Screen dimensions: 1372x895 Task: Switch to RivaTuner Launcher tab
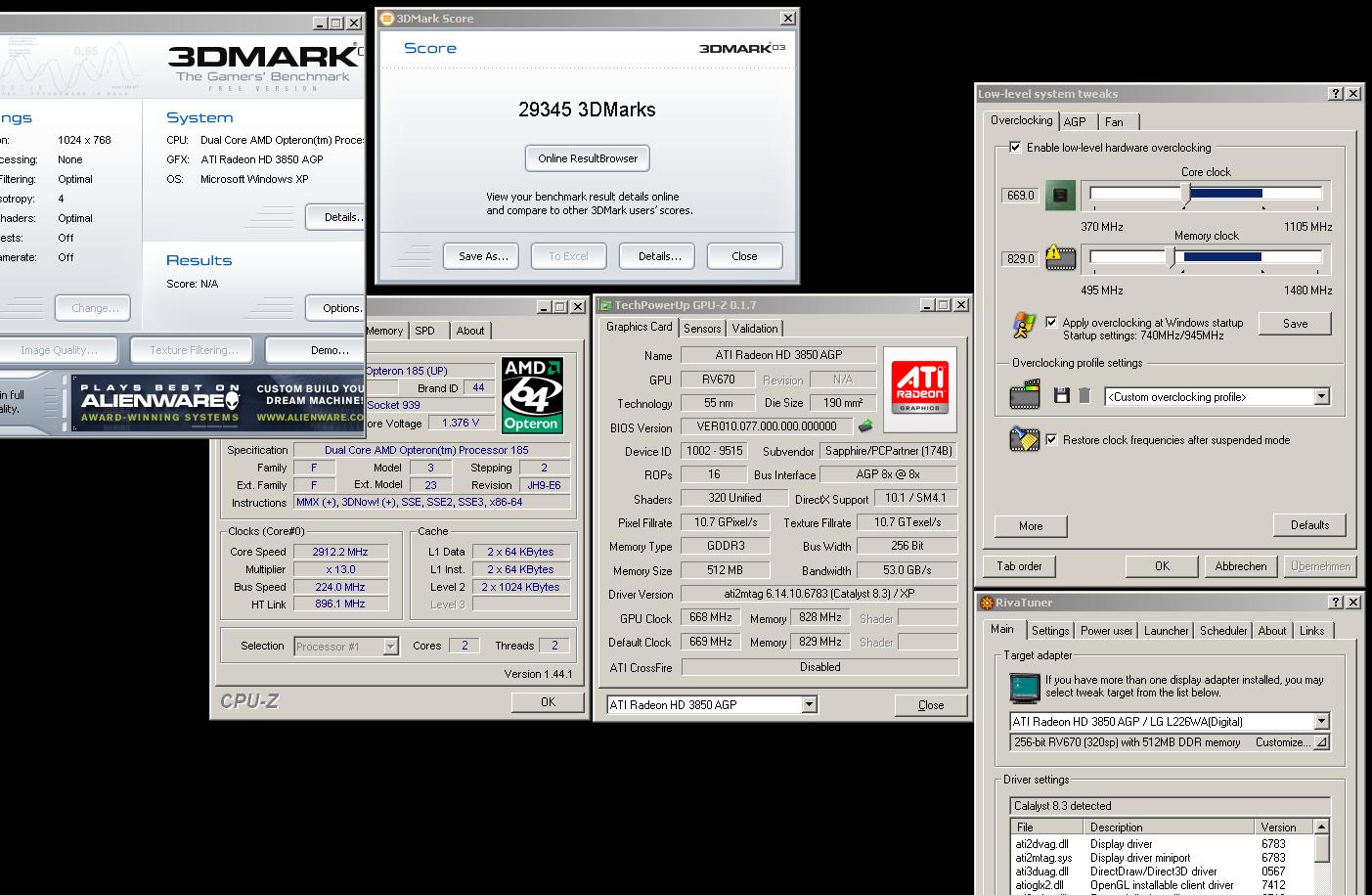(1167, 631)
